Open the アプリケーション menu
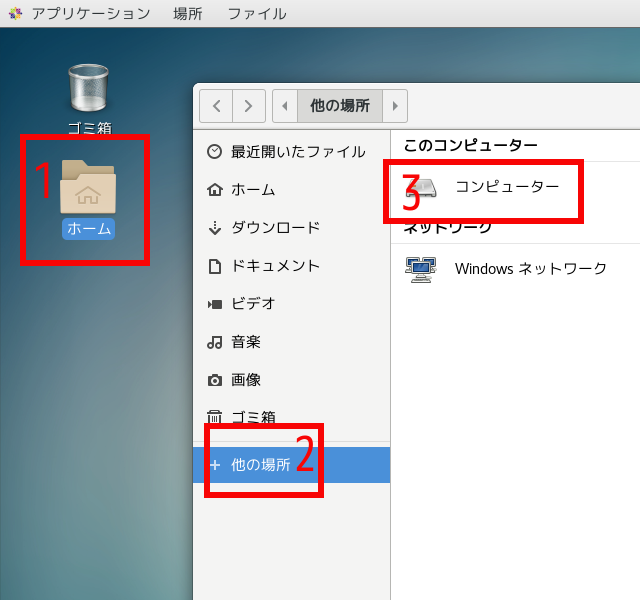The height and width of the screenshot is (600, 640). point(90,13)
